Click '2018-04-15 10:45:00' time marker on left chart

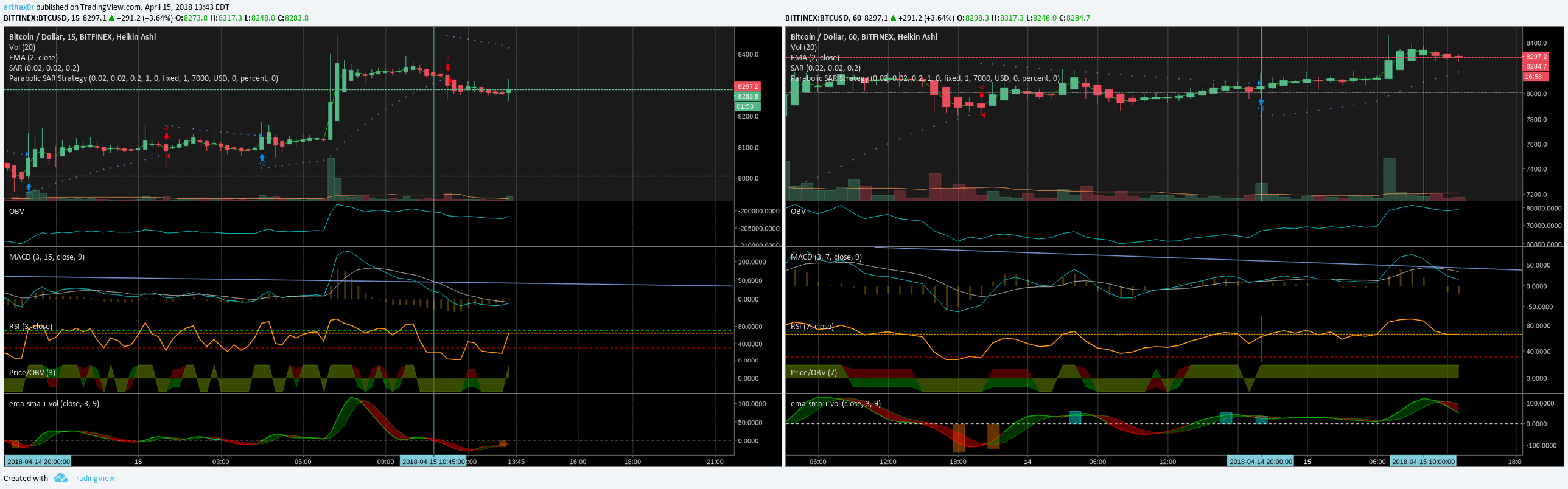tap(433, 462)
